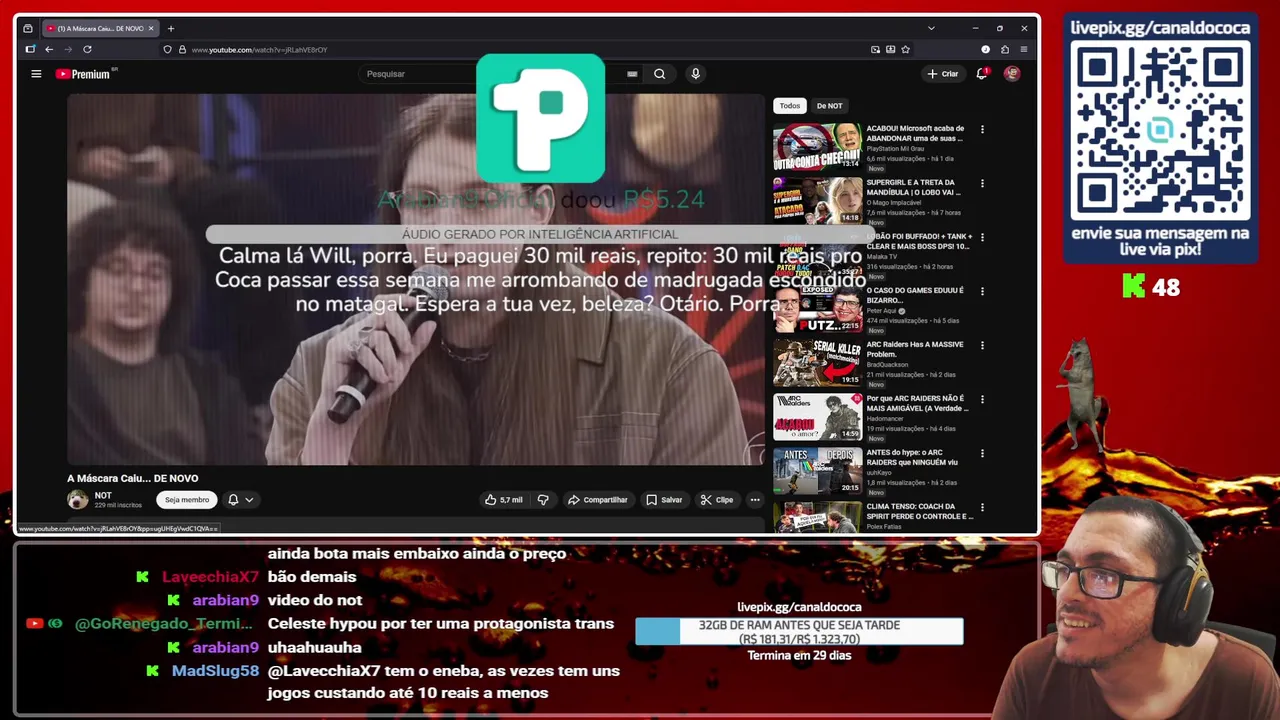The width and height of the screenshot is (1280, 720).
Task: Open ARC Raiders Has A MASSIVE Problem thumbnail
Action: tap(817, 362)
